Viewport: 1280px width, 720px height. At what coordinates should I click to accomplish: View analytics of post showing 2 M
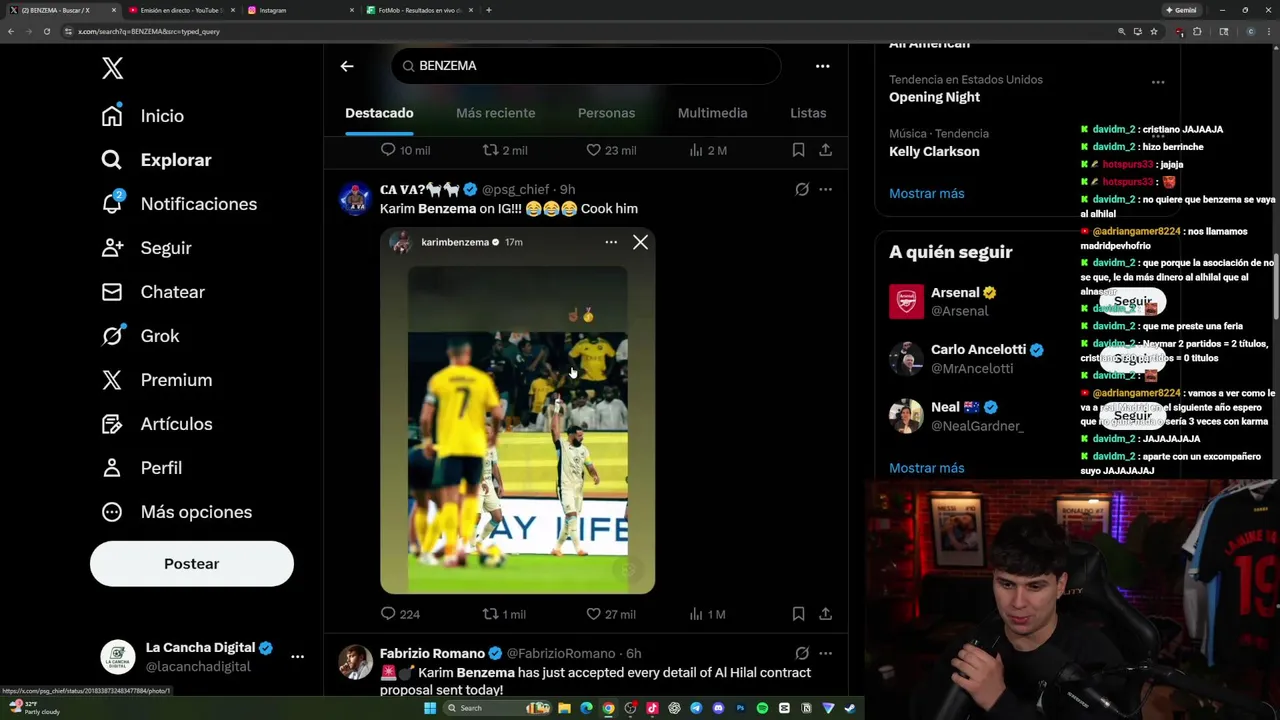point(708,150)
